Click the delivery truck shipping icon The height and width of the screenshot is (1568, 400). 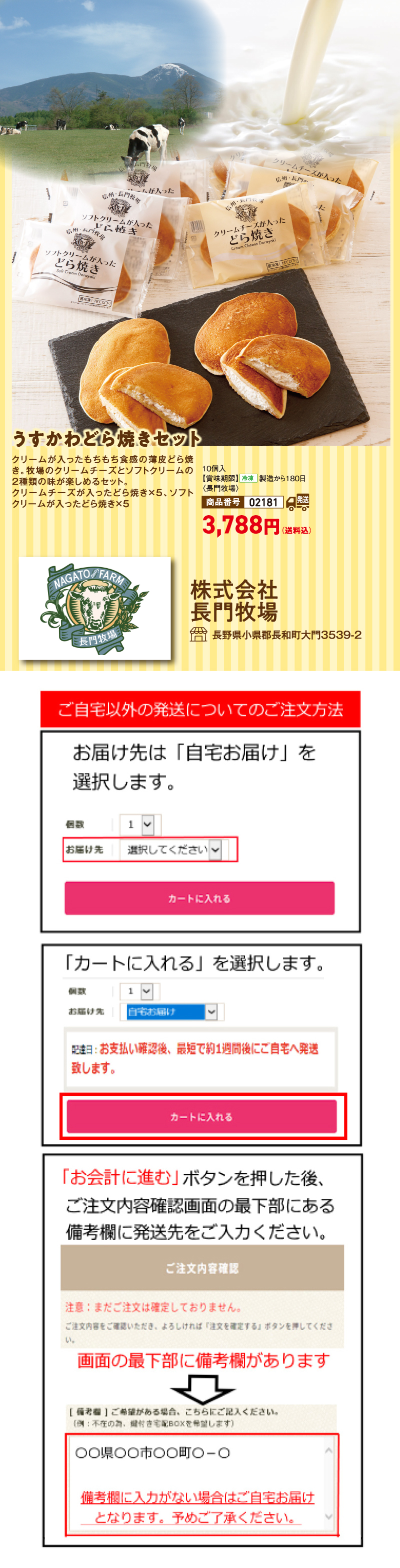click(x=297, y=502)
